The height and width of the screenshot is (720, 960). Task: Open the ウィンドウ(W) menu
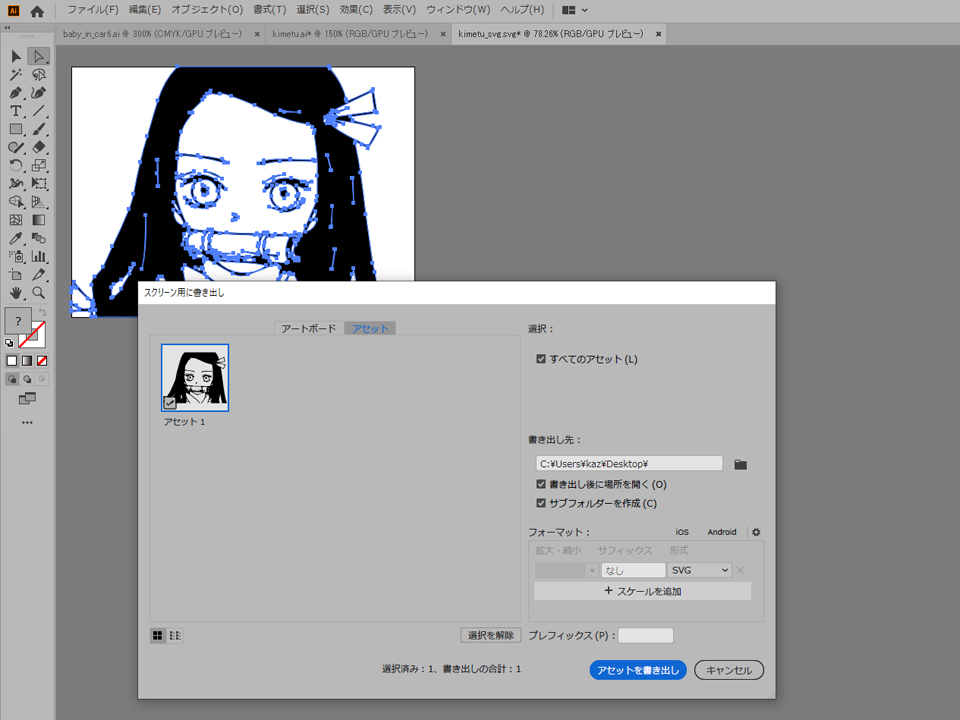[x=458, y=10]
